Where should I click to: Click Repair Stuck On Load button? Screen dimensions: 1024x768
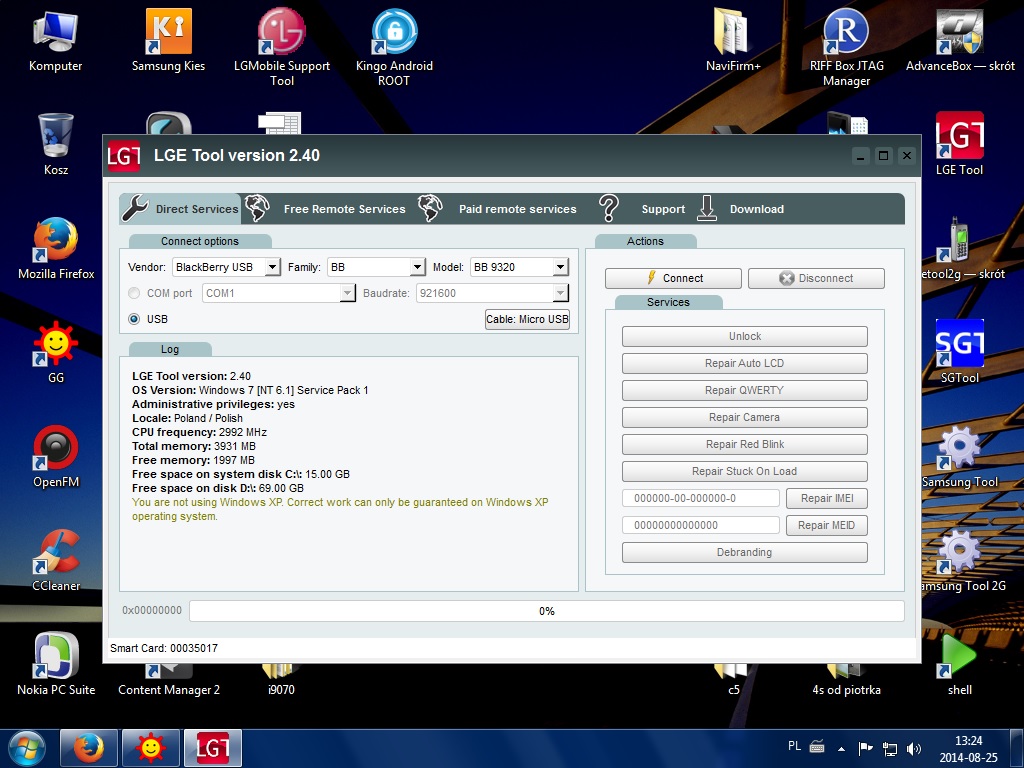[x=744, y=472]
